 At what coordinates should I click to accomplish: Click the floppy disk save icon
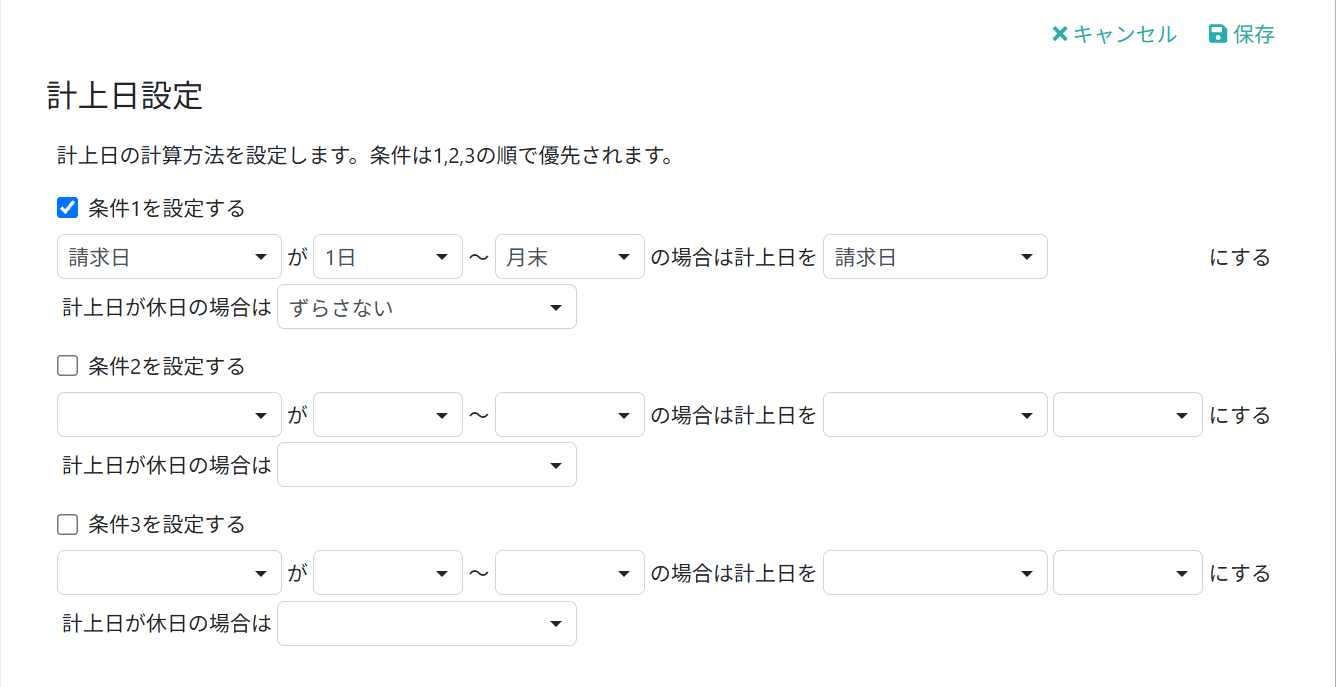(1217, 34)
